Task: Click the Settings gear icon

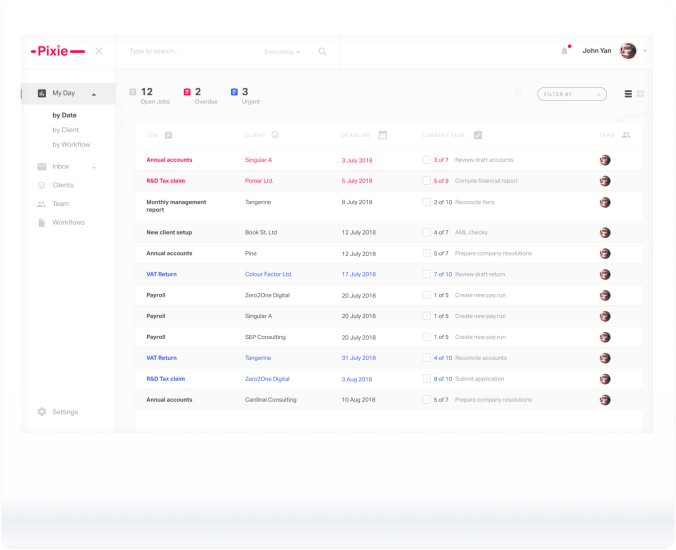Action: 42,412
